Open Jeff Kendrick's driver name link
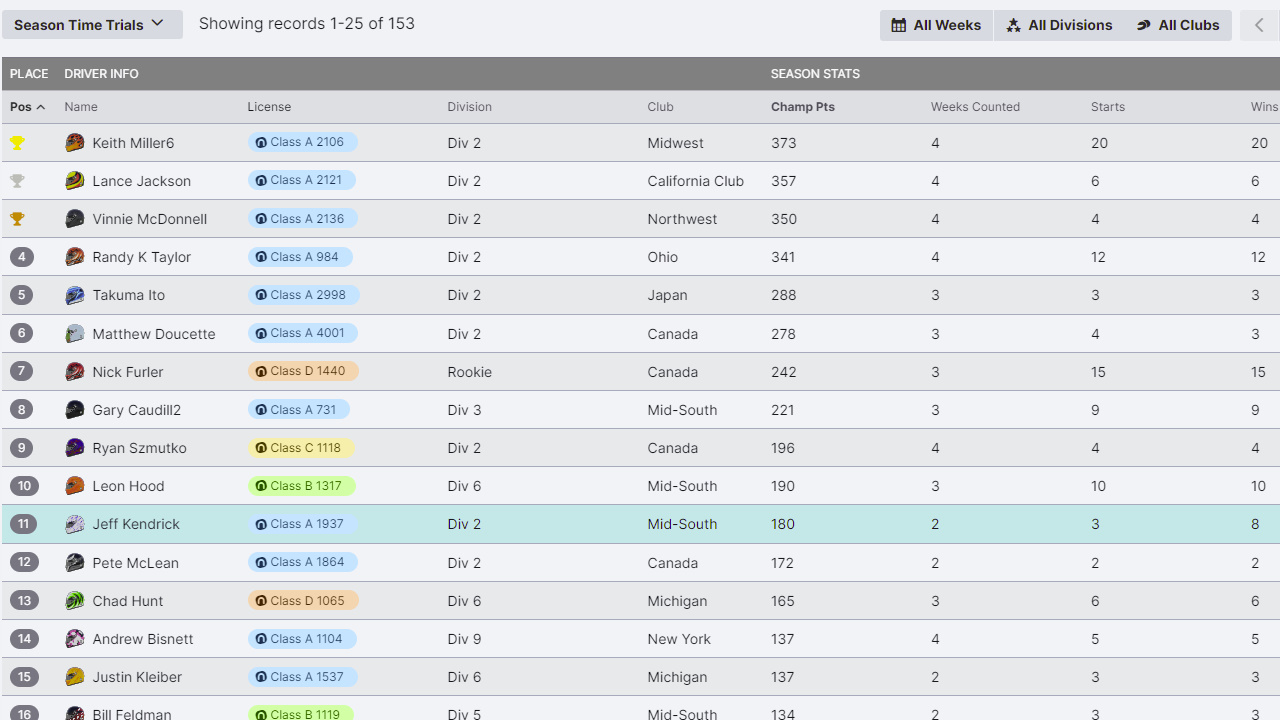 (x=136, y=524)
